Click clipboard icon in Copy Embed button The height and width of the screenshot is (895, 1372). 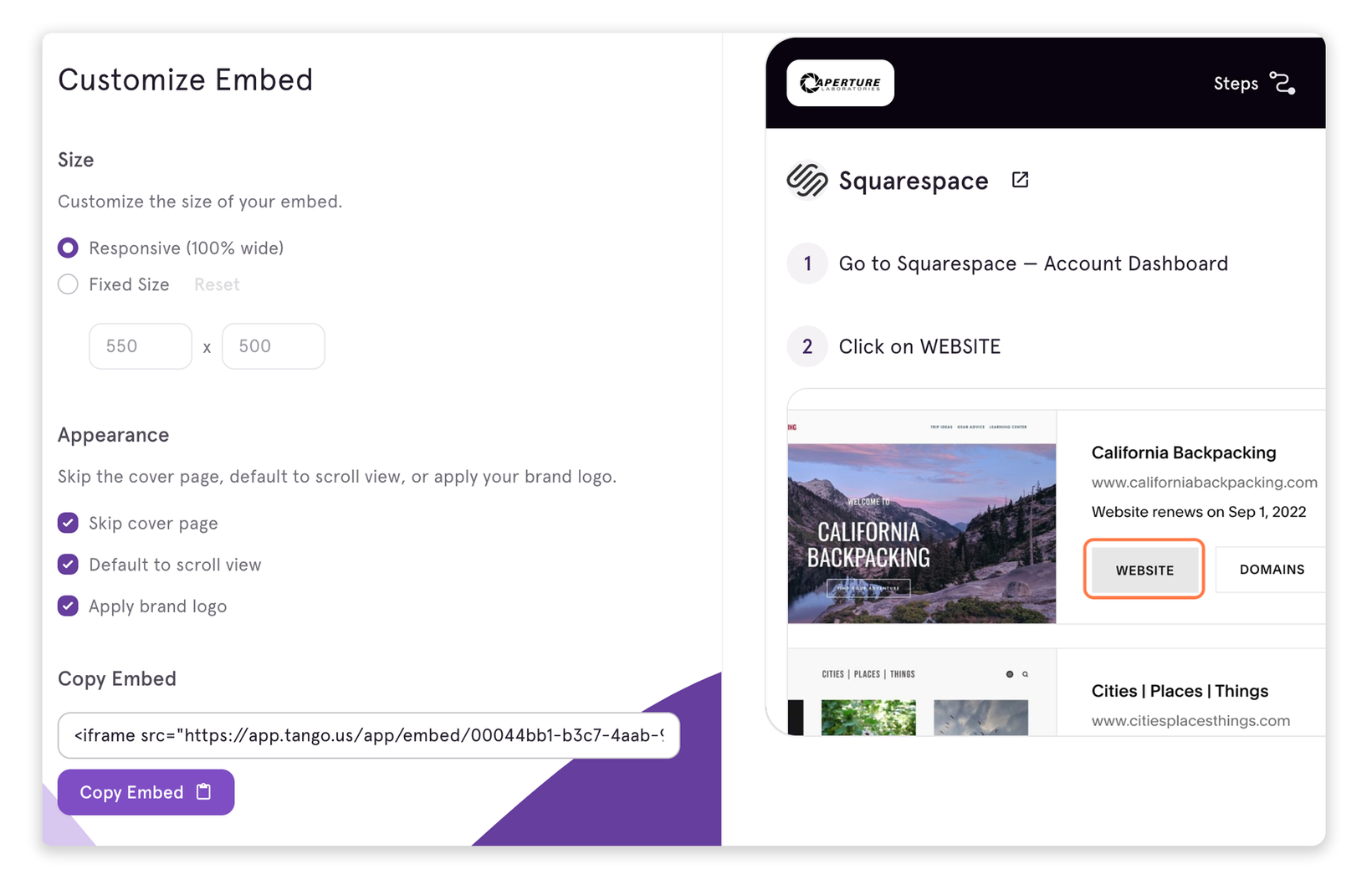(203, 791)
